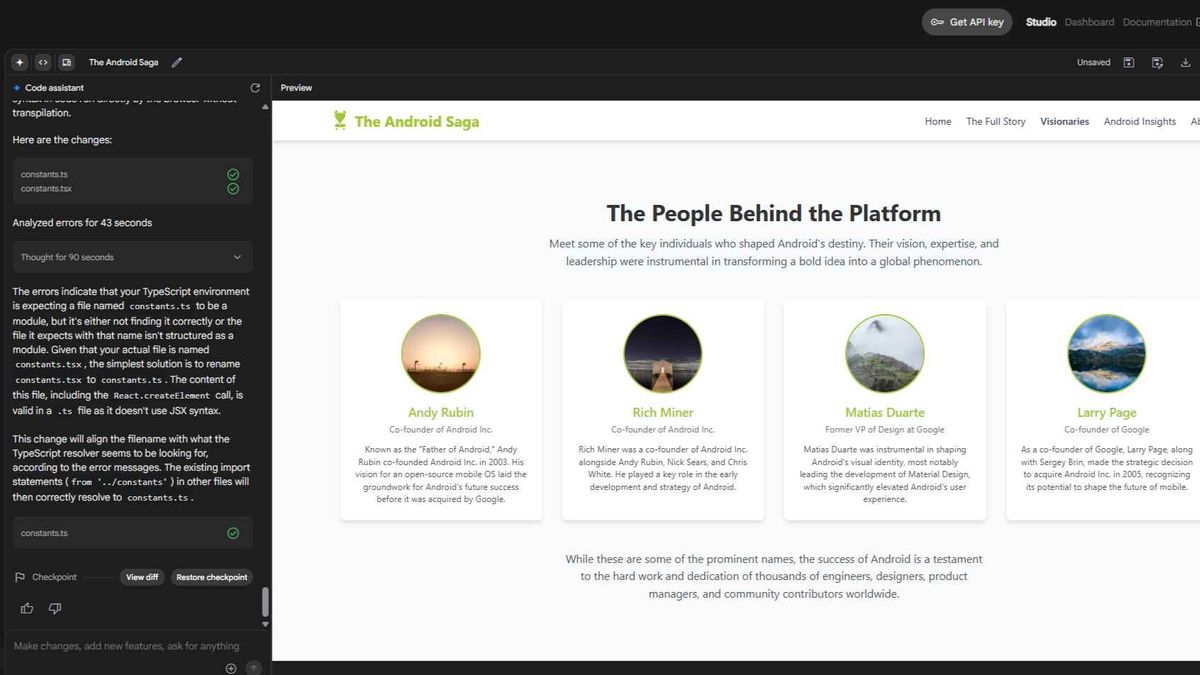Viewport: 1200px width, 675px height.
Task: Click the View diff button
Action: click(142, 577)
